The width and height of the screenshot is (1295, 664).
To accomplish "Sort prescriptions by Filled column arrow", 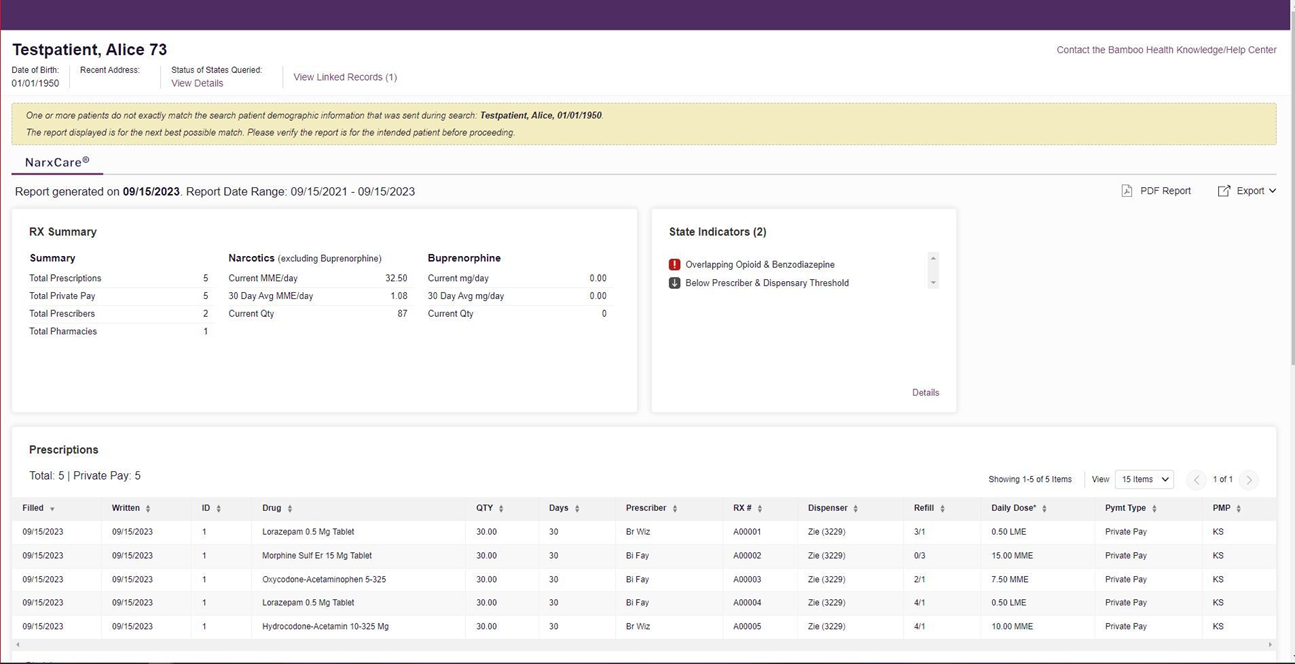I will pyautogui.click(x=52, y=509).
